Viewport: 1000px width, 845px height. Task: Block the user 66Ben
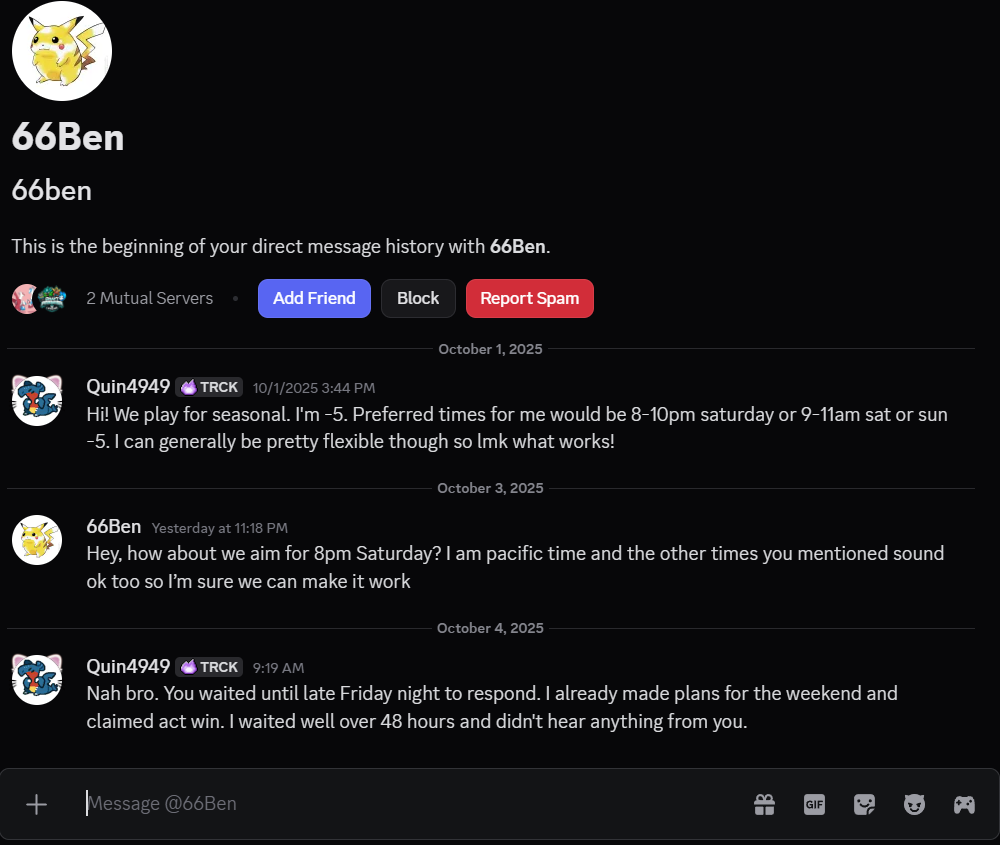coord(418,298)
